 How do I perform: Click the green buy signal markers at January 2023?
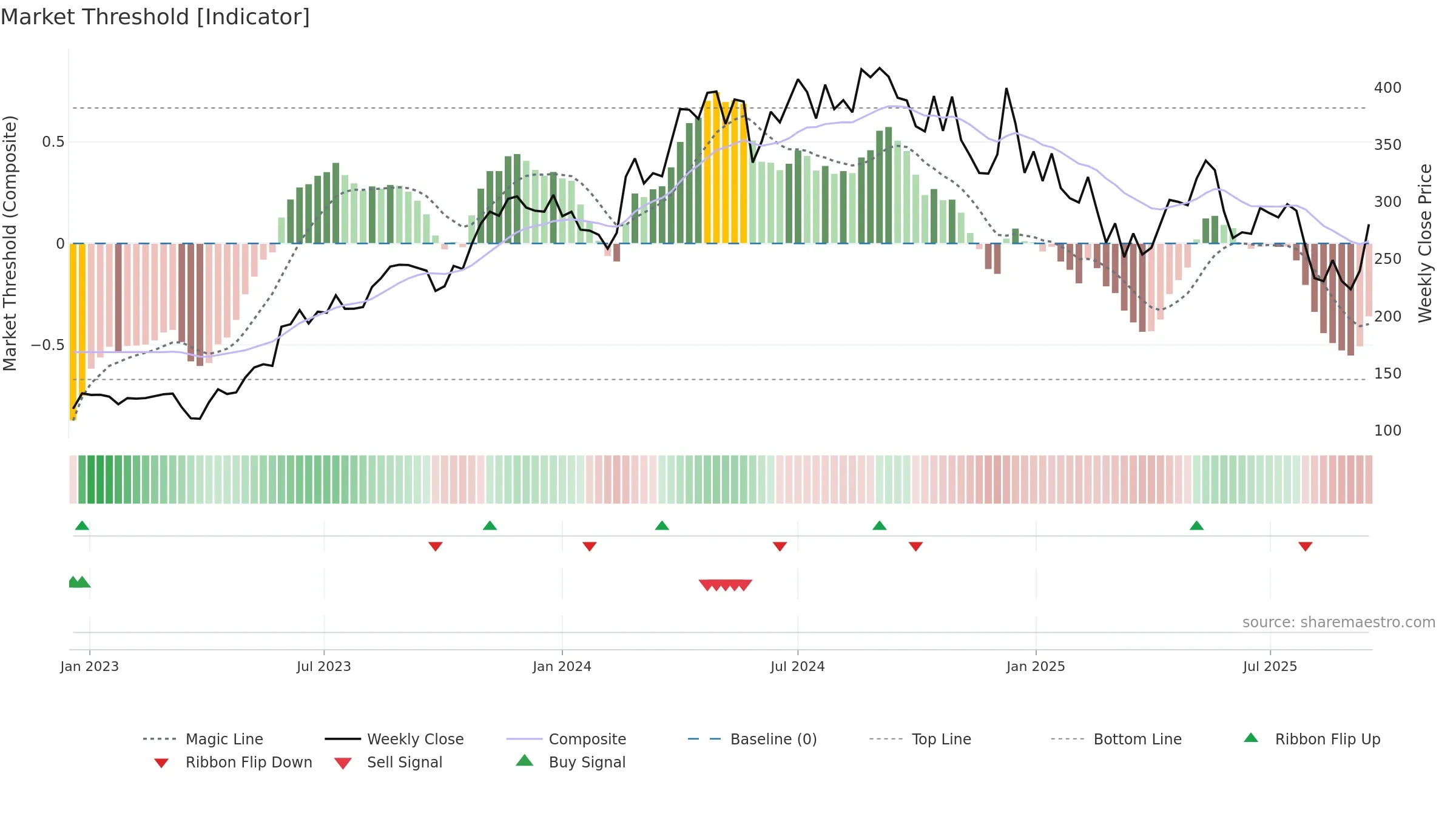tap(79, 582)
